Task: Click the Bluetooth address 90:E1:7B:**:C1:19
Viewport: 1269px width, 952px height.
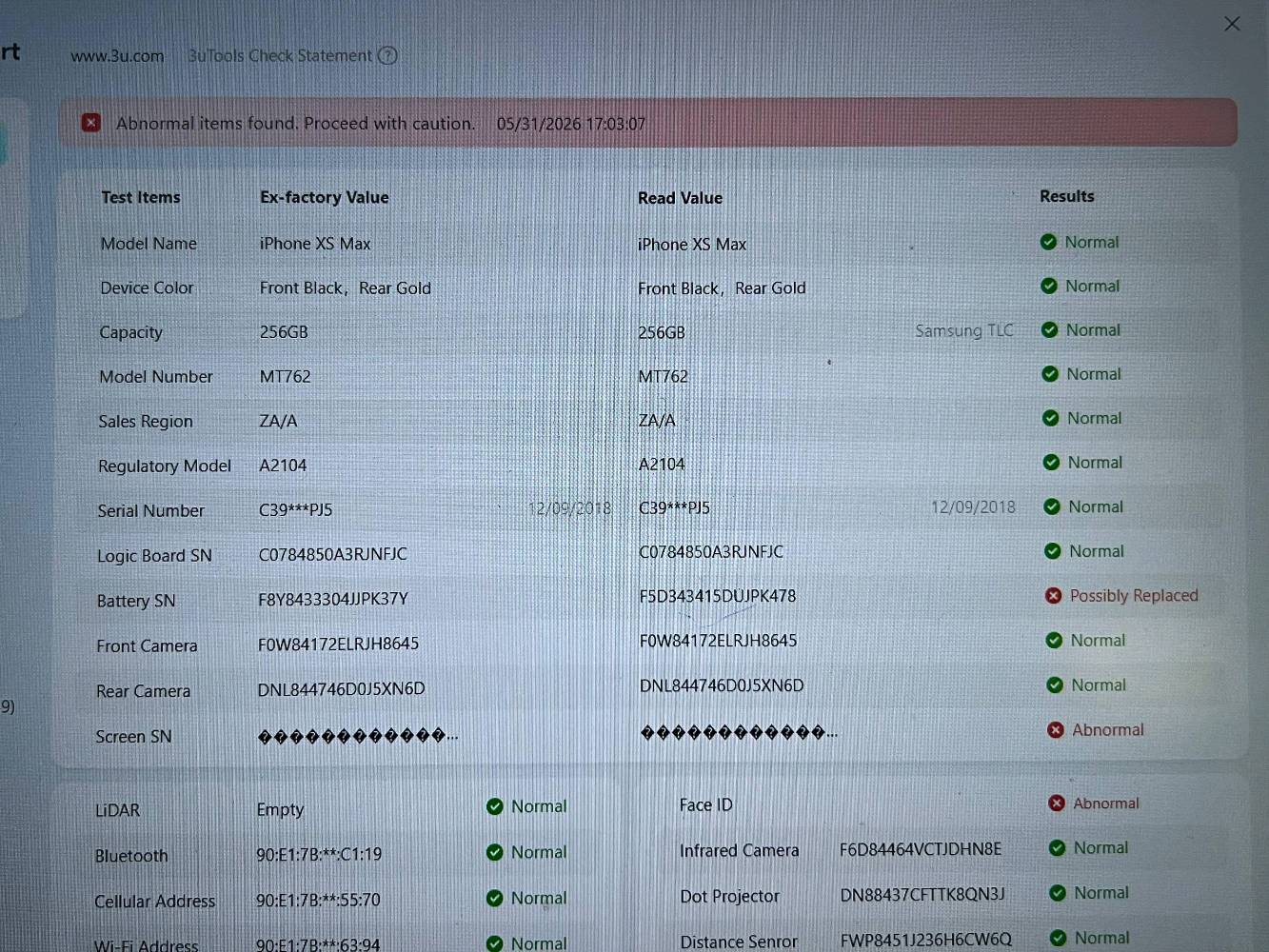Action: (x=319, y=854)
